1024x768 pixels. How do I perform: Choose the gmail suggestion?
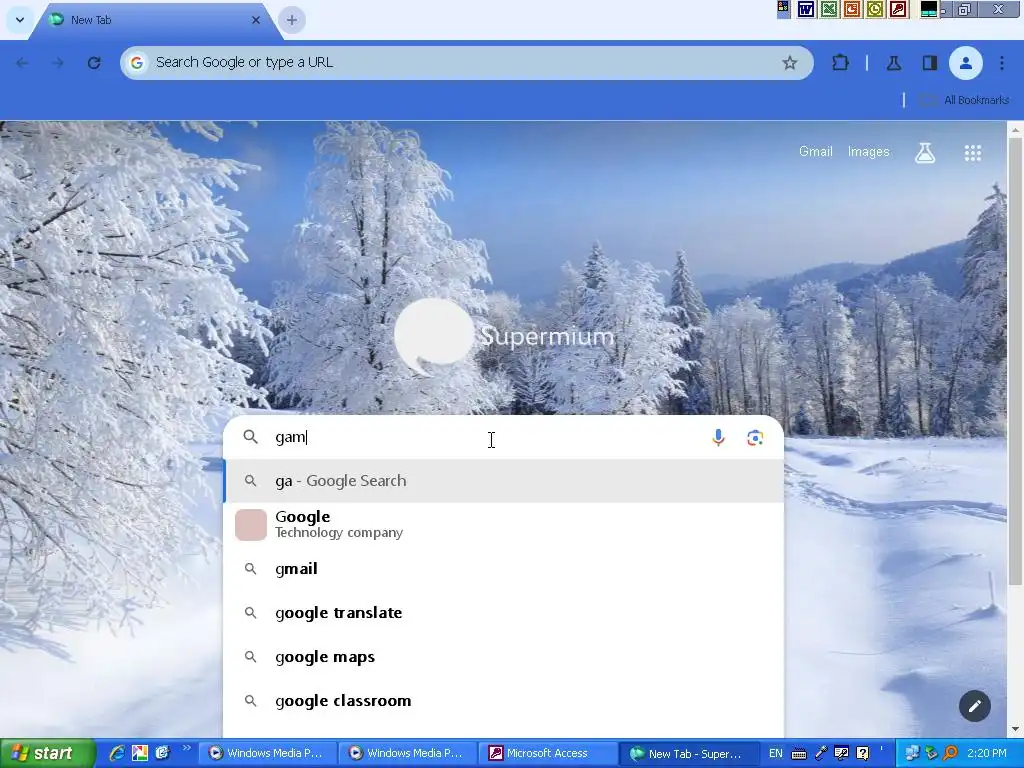click(504, 568)
